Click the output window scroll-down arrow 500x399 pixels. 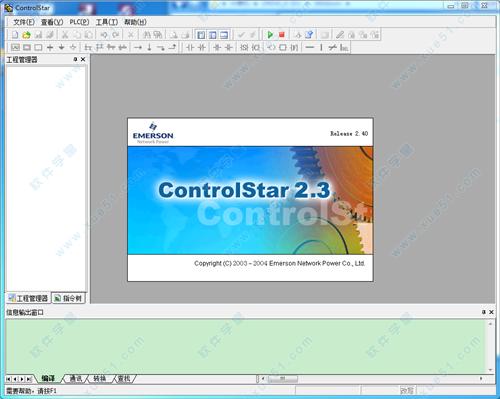click(x=490, y=370)
